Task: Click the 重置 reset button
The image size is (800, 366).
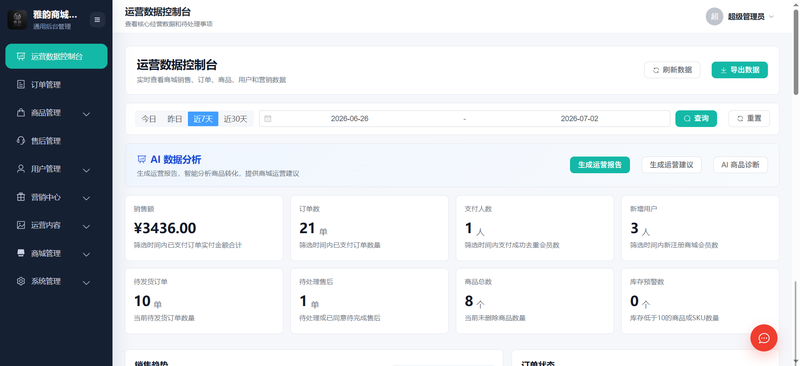Action: tap(749, 118)
